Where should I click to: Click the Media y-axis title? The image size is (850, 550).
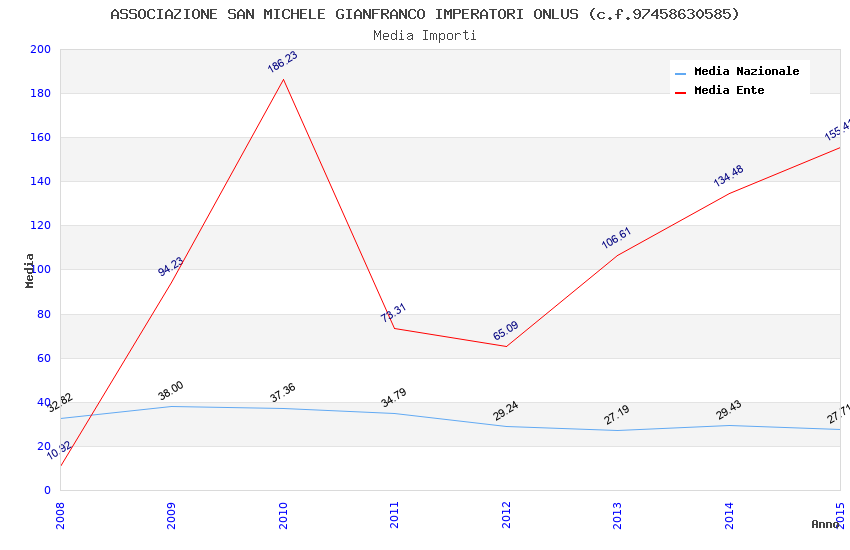29,270
